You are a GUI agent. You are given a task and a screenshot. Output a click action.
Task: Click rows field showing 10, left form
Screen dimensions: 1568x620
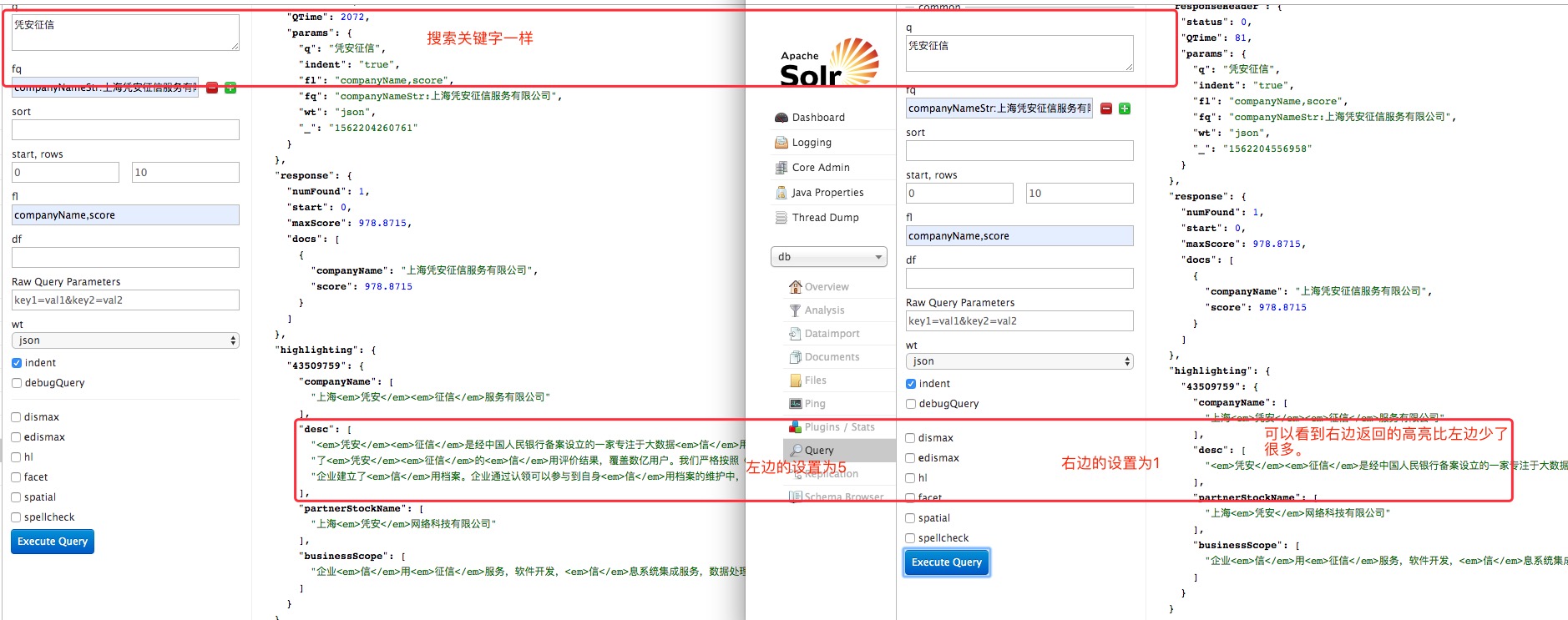click(x=186, y=172)
